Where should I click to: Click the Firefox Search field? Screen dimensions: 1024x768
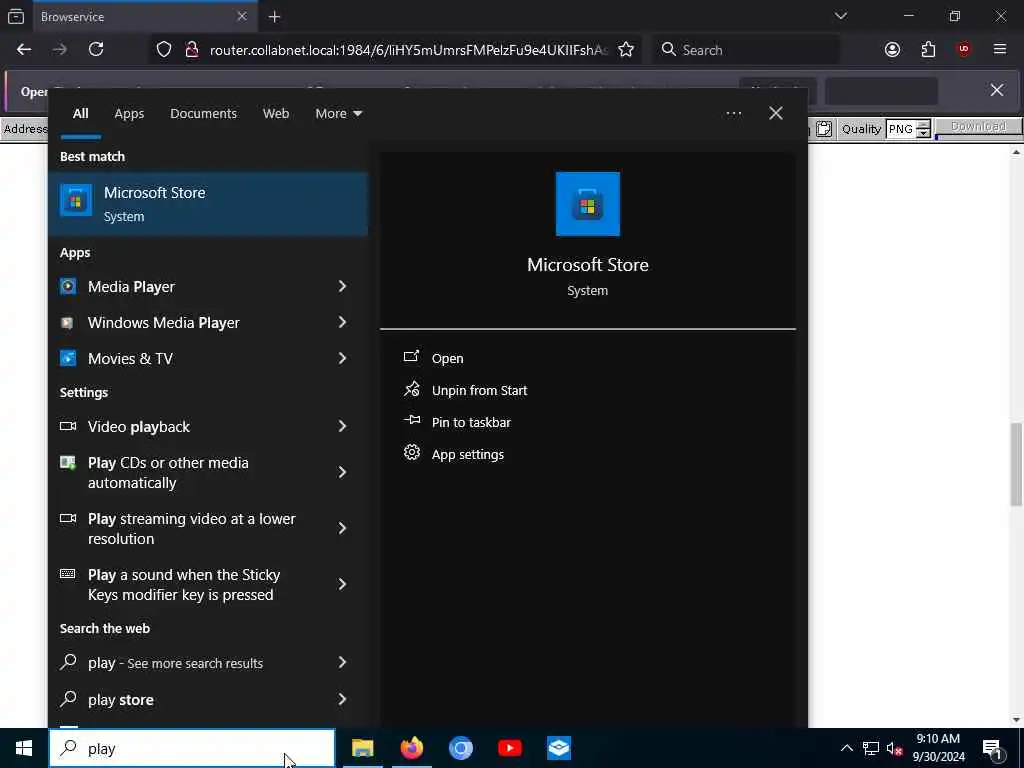point(746,50)
